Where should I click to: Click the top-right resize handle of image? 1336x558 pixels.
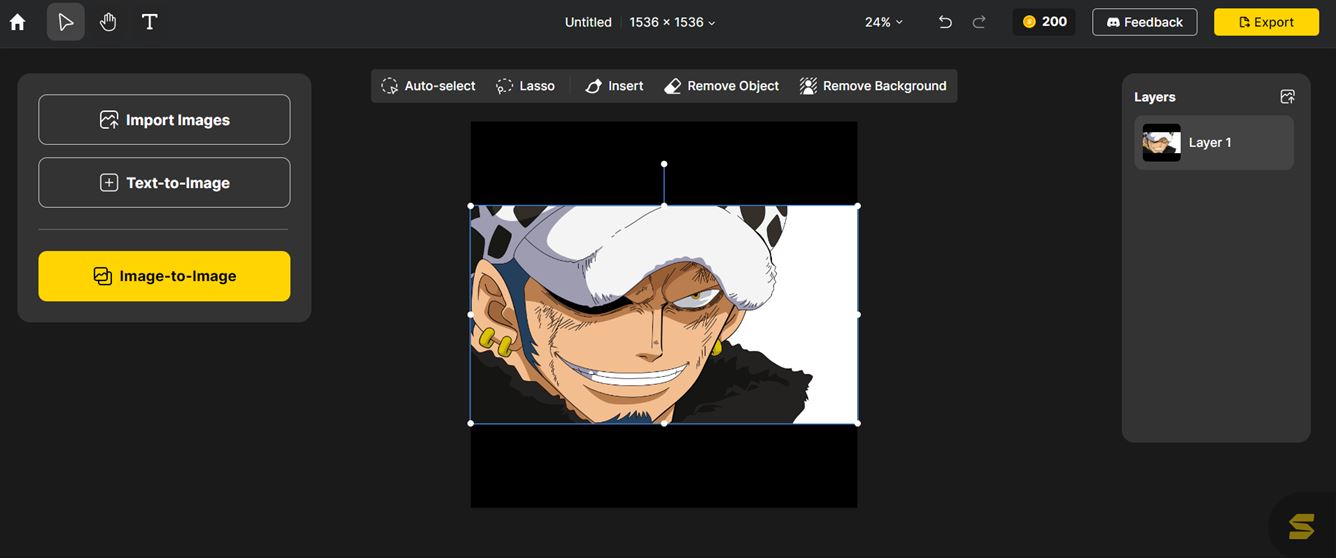(858, 206)
